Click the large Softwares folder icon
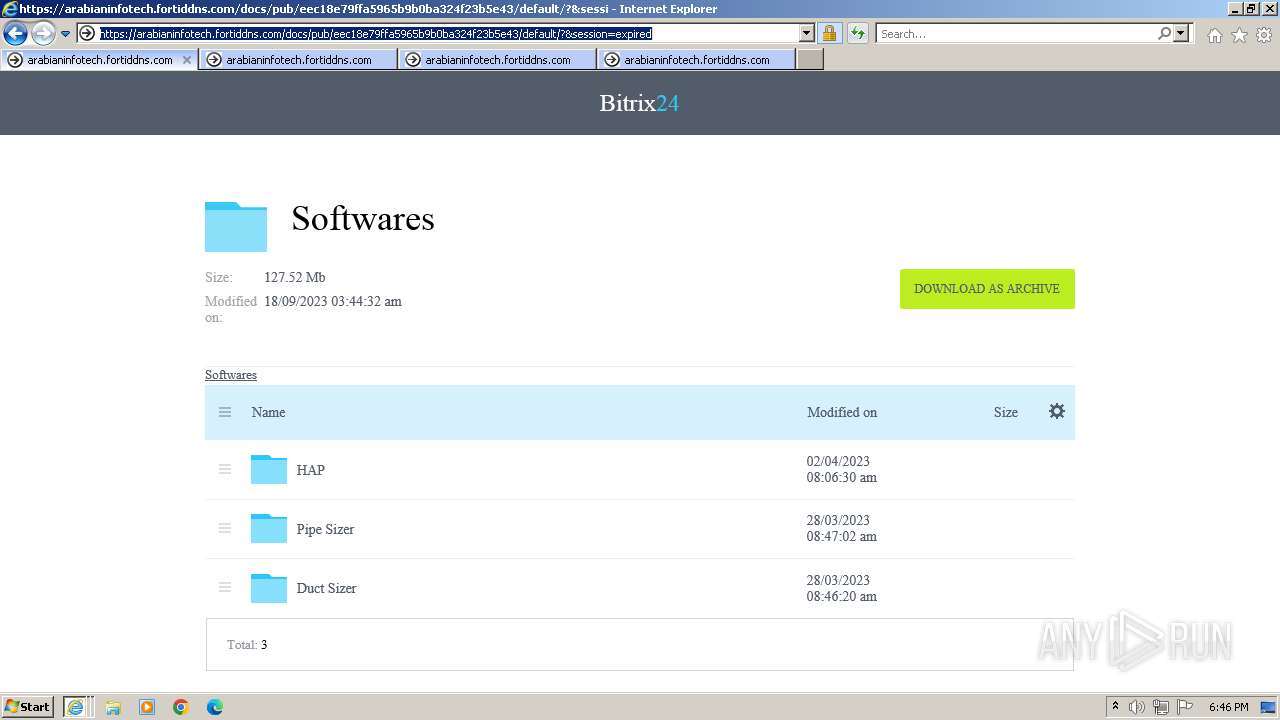This screenshot has width=1280, height=720. pyautogui.click(x=236, y=226)
